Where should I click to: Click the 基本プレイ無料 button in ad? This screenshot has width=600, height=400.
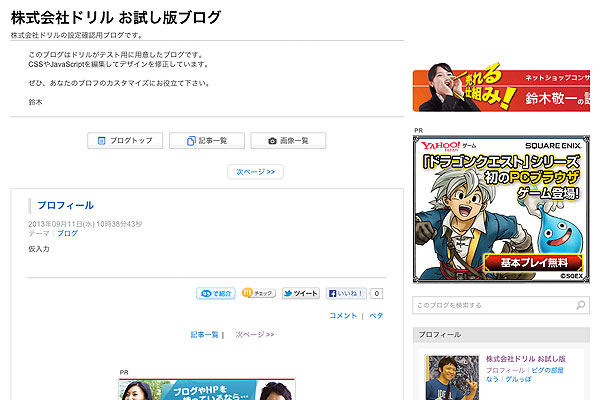534,263
